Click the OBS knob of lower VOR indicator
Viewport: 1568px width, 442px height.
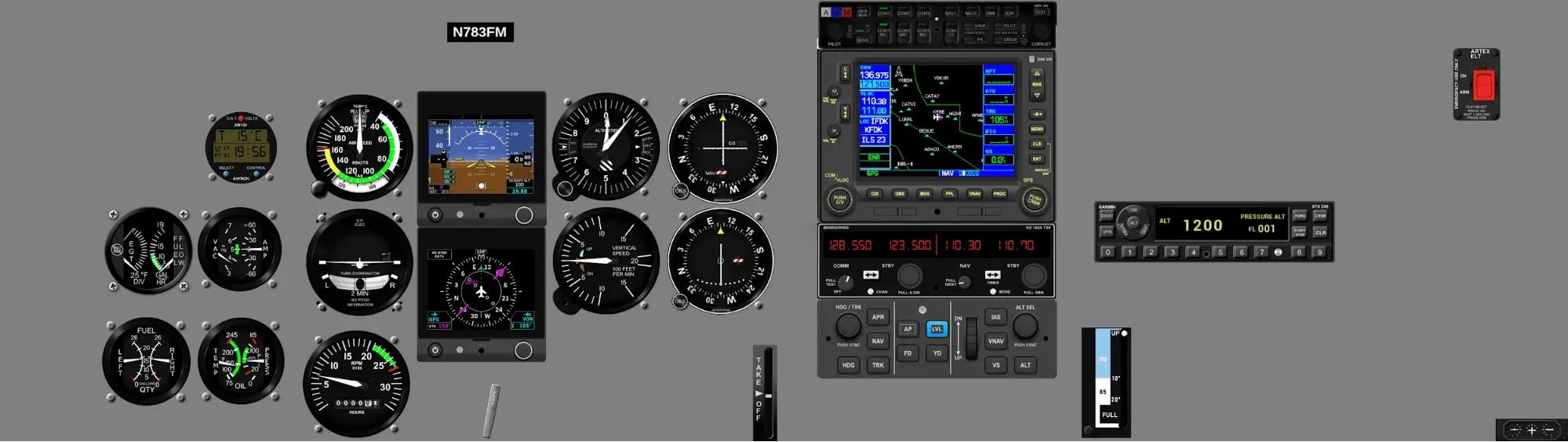click(680, 301)
